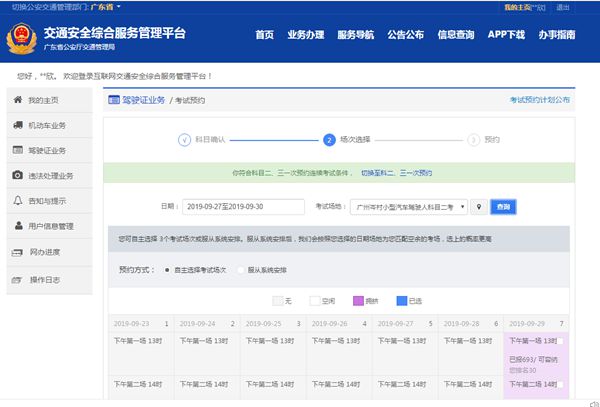This screenshot has width=600, height=407.
Task: Check the 下午第二场 14时 box on 2019-09-29
Action: tap(560, 384)
